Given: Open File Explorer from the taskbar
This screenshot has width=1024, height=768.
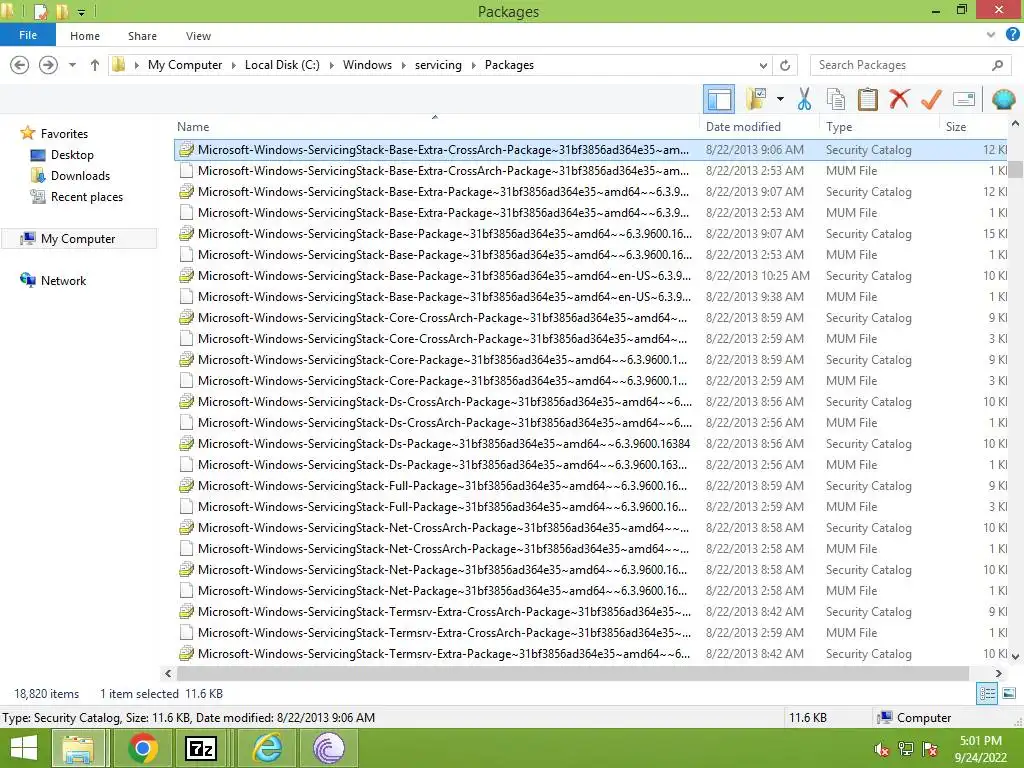Looking at the screenshot, I should (x=78, y=748).
